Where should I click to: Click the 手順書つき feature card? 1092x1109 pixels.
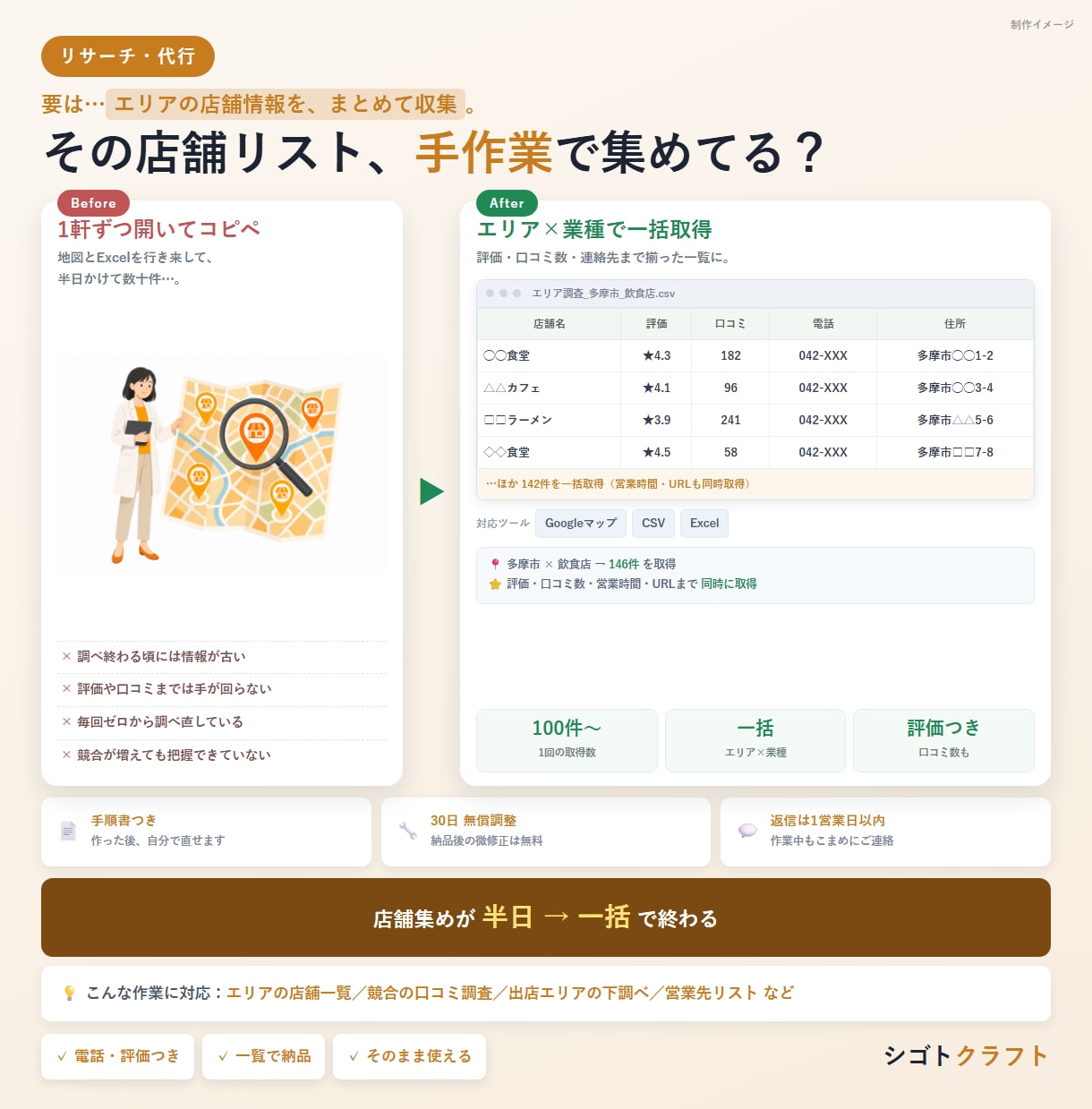[x=206, y=832]
